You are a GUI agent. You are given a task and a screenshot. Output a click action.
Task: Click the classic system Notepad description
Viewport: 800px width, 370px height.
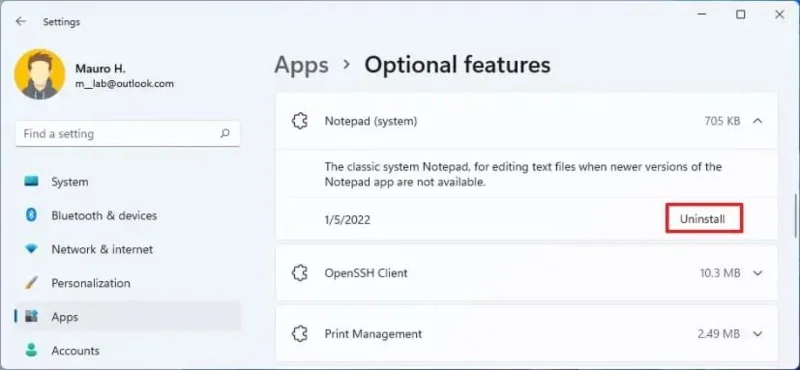click(x=523, y=174)
